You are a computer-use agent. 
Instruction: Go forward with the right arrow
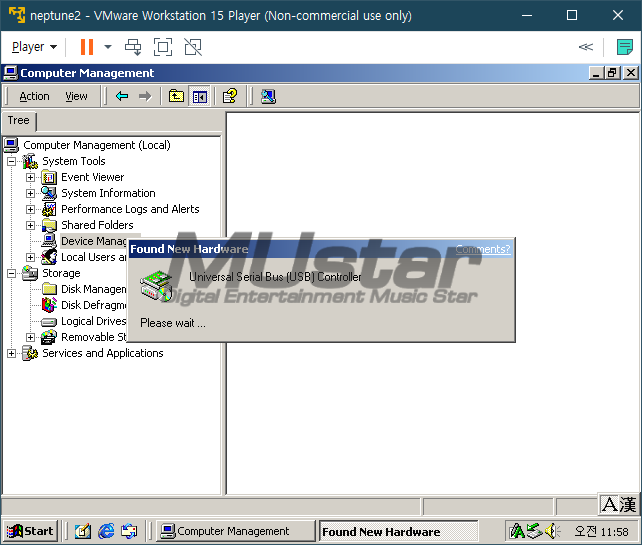pos(145,96)
